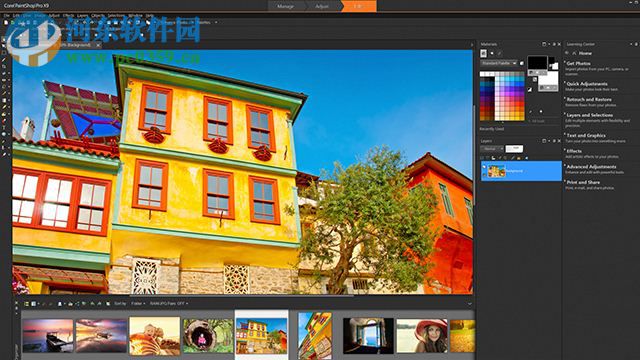This screenshot has width=640, height=360.
Task: Open Effects topic in Learning Center
Action: (574, 151)
